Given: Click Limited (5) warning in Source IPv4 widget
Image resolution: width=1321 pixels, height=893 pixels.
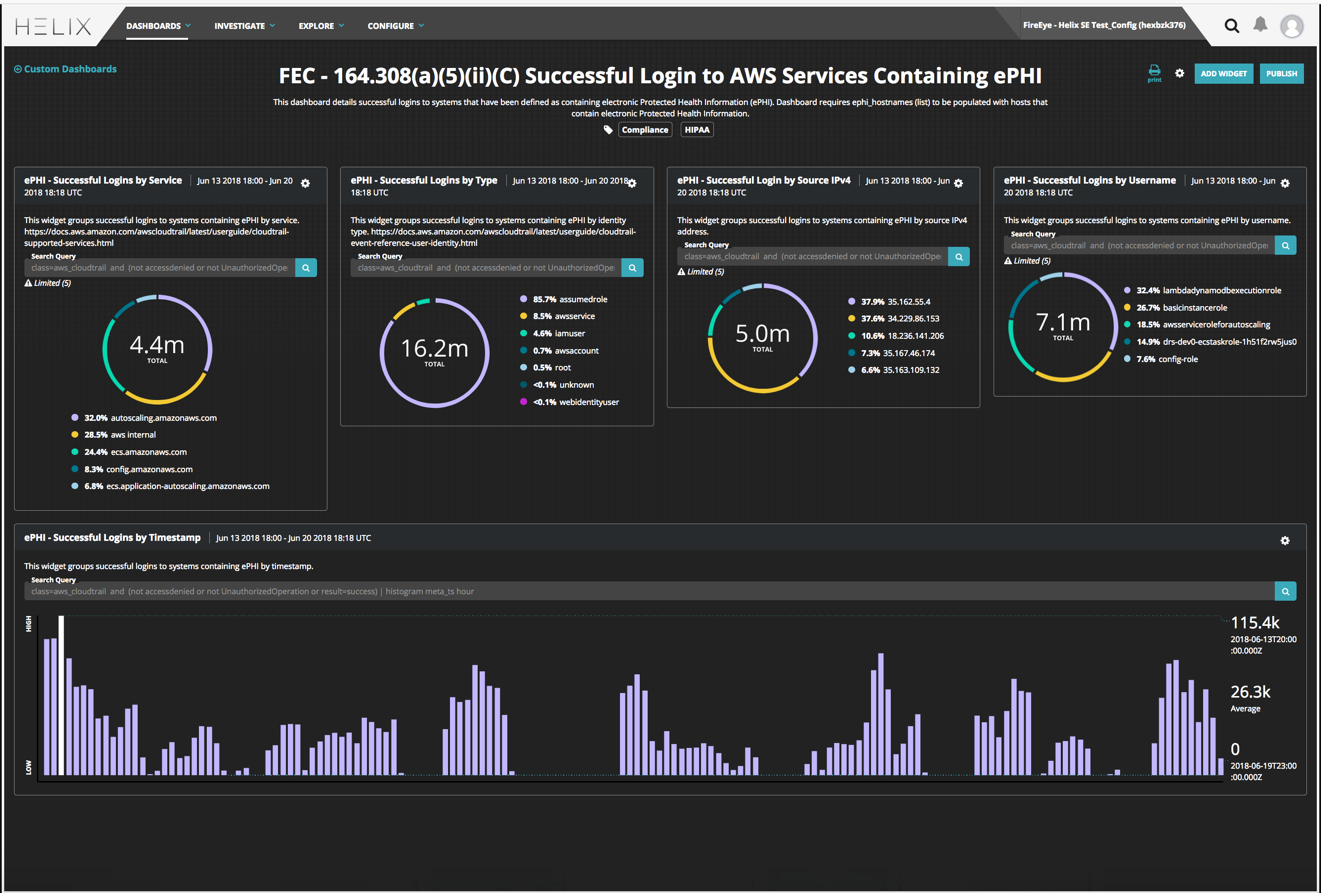Looking at the screenshot, I should tap(701, 272).
